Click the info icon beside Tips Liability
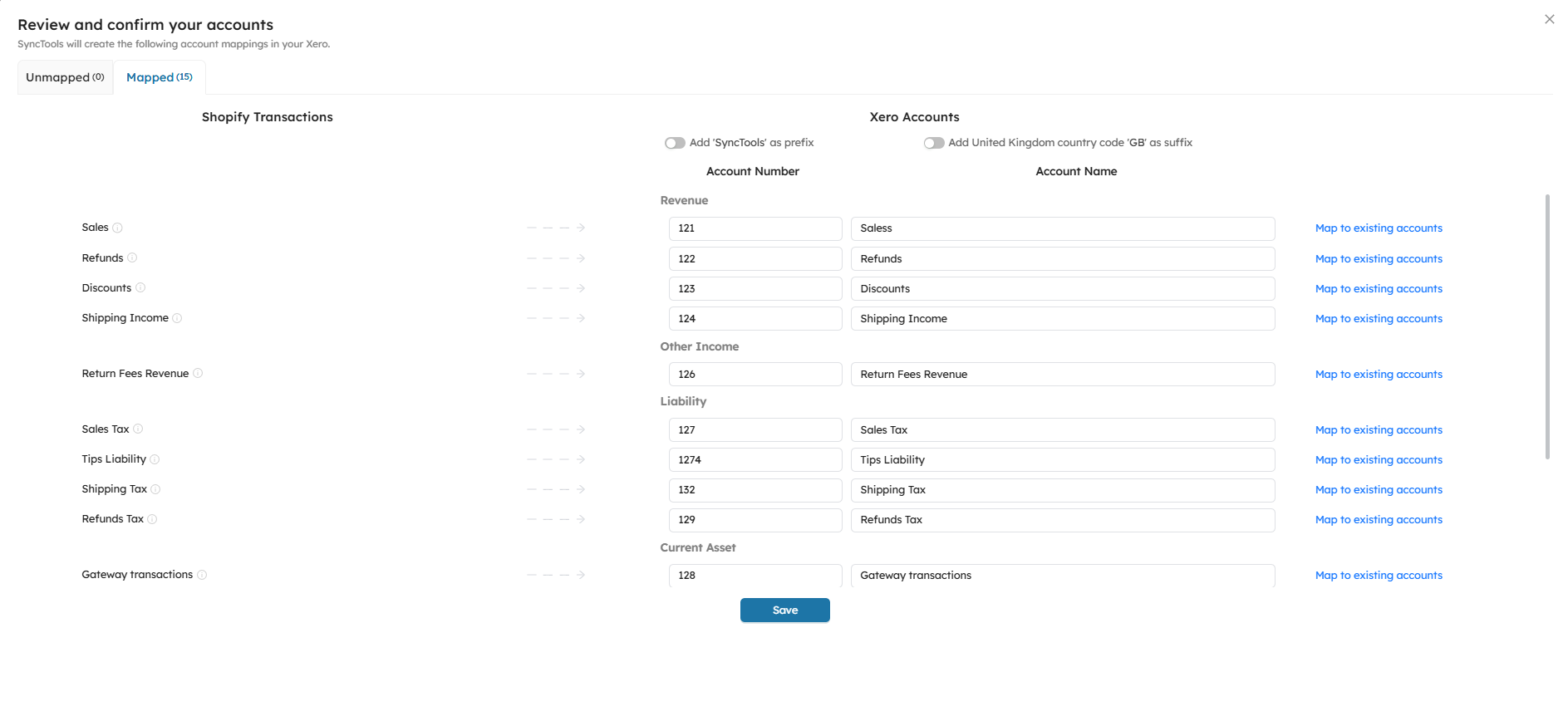The height and width of the screenshot is (716, 1568). [x=155, y=459]
